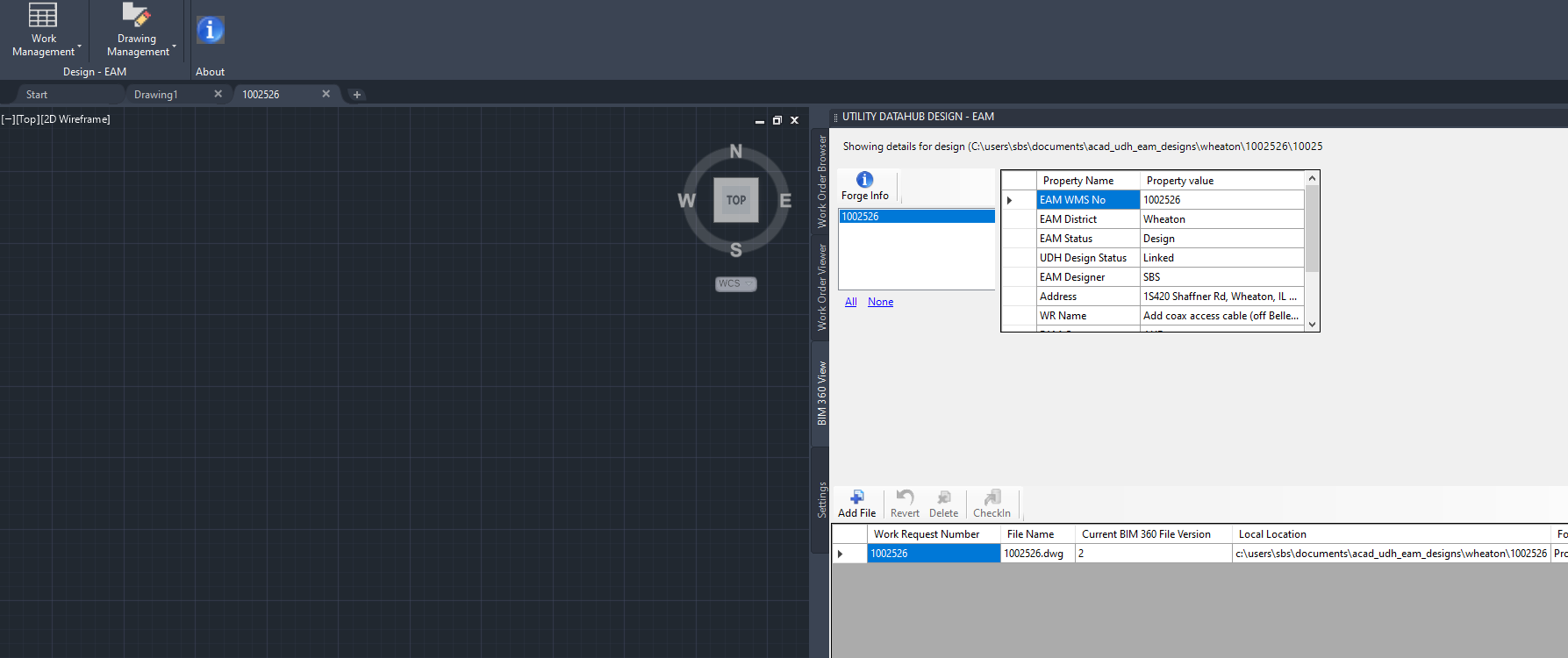Expand Drawing Management dropdown arrow

tap(175, 46)
